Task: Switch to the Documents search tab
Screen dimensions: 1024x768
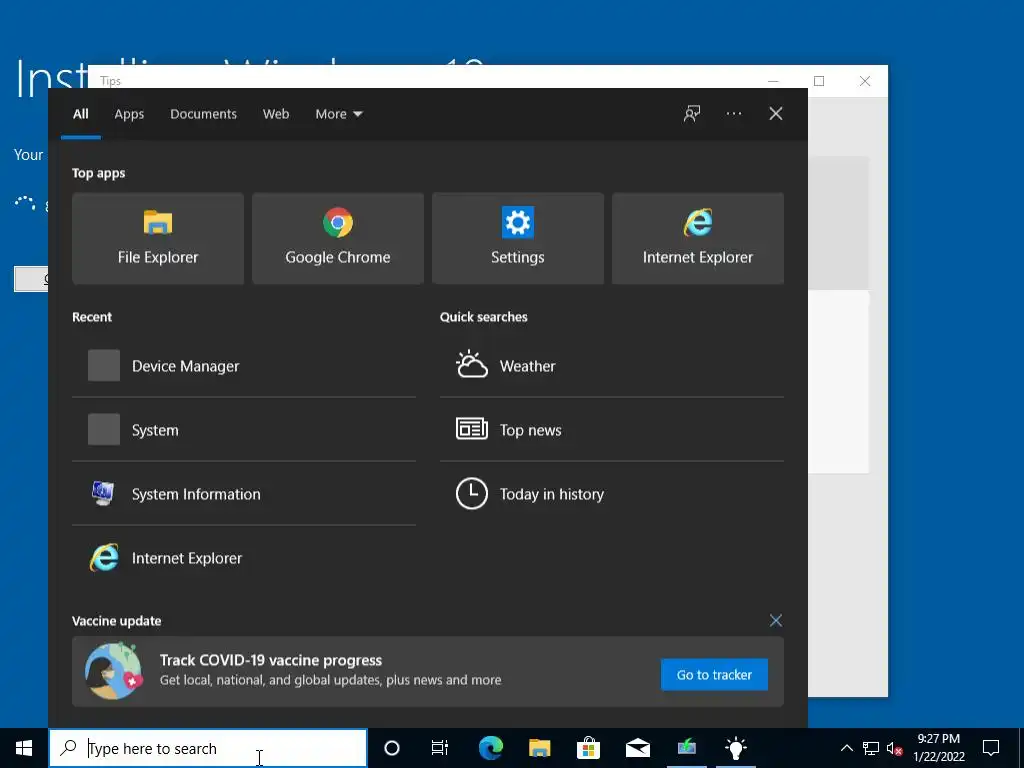Action: [x=203, y=114]
